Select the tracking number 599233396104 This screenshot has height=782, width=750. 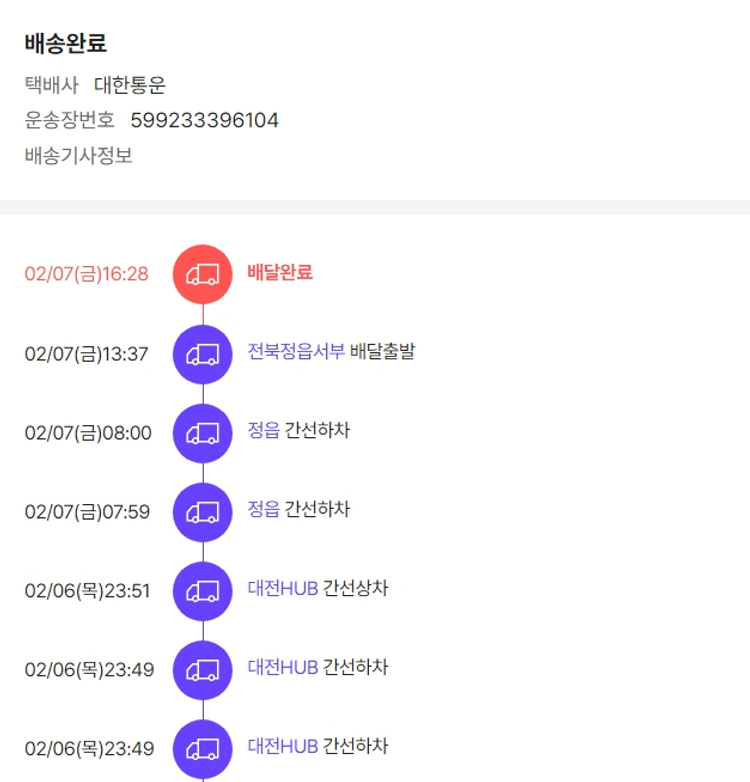(x=204, y=121)
